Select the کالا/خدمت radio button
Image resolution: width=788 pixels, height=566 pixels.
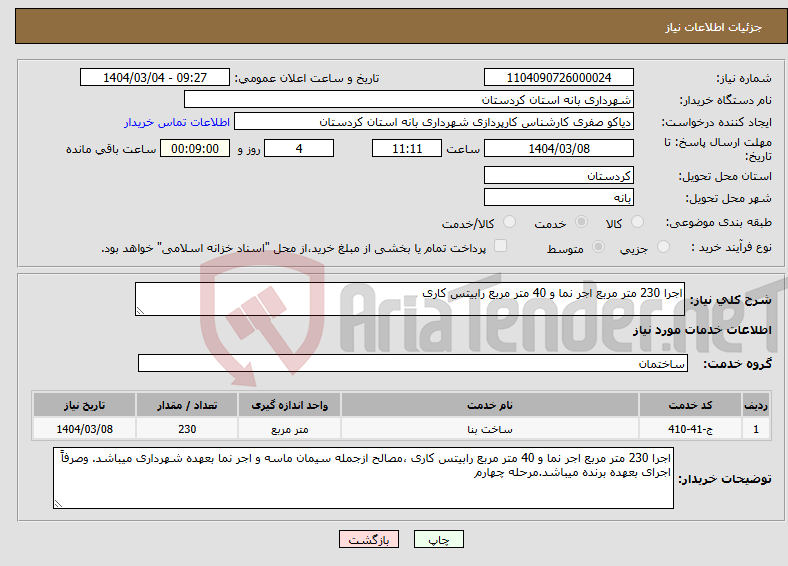point(510,222)
